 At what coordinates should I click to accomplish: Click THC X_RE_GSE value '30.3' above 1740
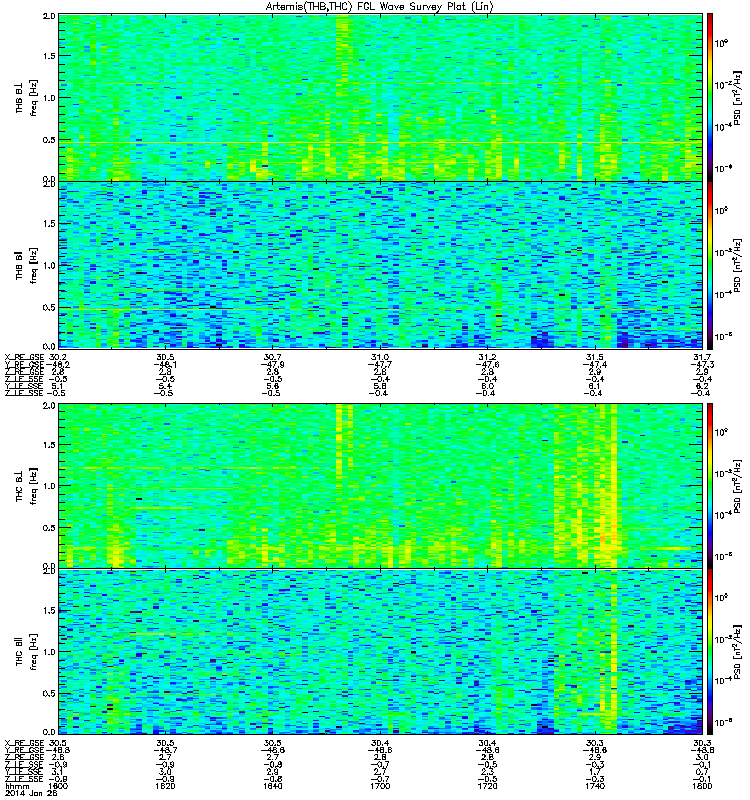[595, 743]
